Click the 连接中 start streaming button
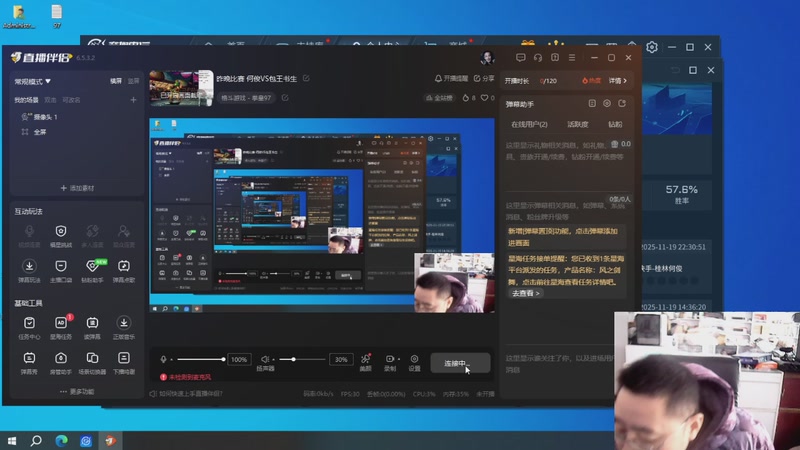Screen dimensions: 800x450 460,363
